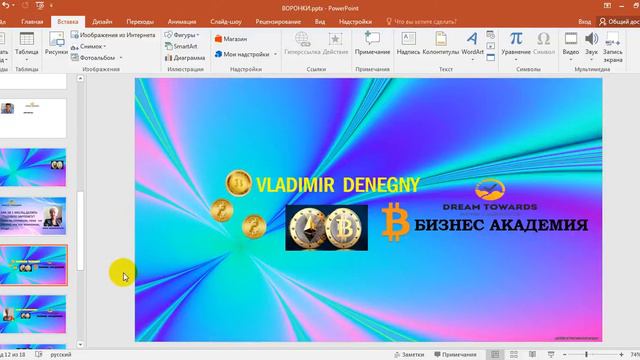Image resolution: width=640 pixels, height=360 pixels.
Task: Click the русский language indicator
Action: tap(61, 355)
